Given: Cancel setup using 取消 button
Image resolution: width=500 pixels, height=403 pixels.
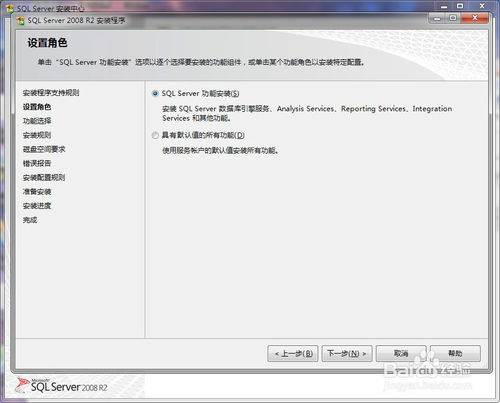Looking at the screenshot, I should coord(401,353).
